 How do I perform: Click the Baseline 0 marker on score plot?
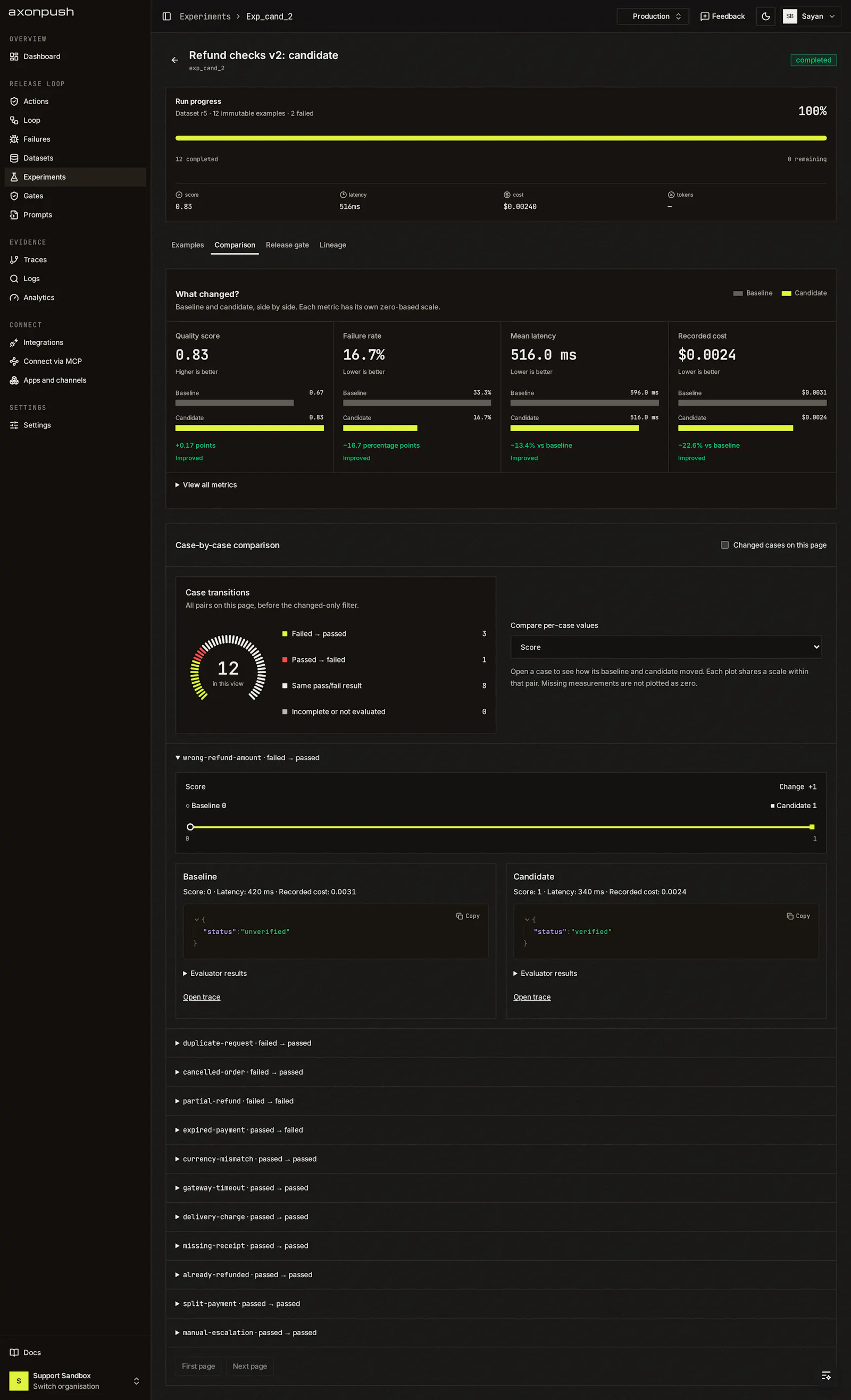point(190,827)
